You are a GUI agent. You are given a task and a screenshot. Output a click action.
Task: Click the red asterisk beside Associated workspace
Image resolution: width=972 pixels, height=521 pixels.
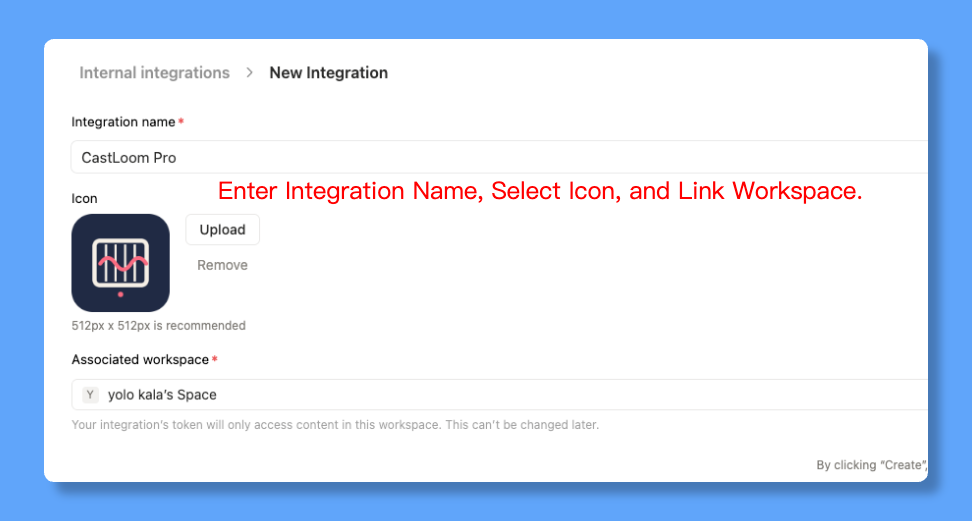(x=215, y=360)
